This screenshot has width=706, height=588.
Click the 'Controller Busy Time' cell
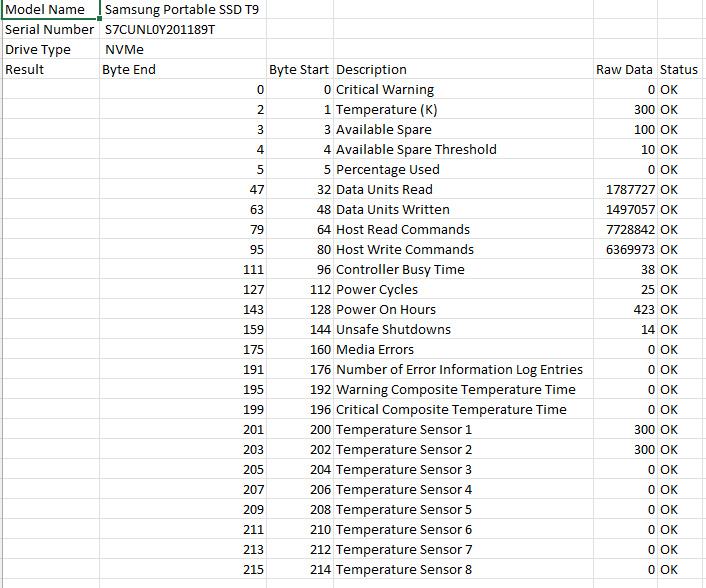coord(463,269)
